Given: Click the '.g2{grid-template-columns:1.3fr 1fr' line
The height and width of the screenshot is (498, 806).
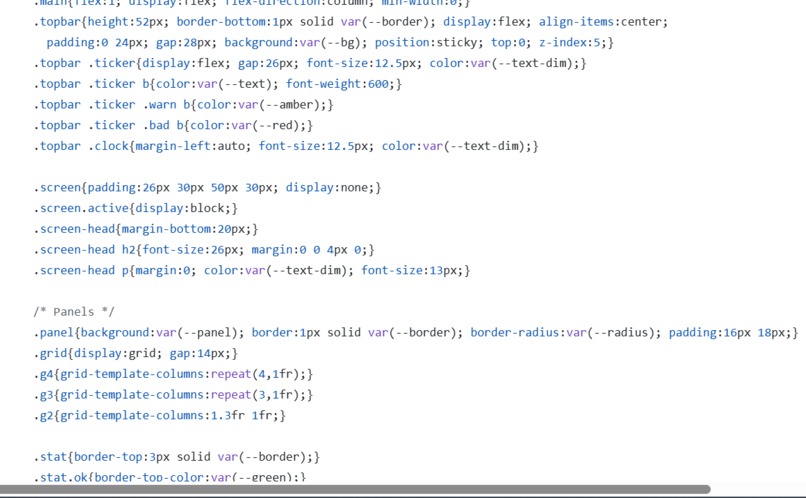Looking at the screenshot, I should click(x=159, y=415).
